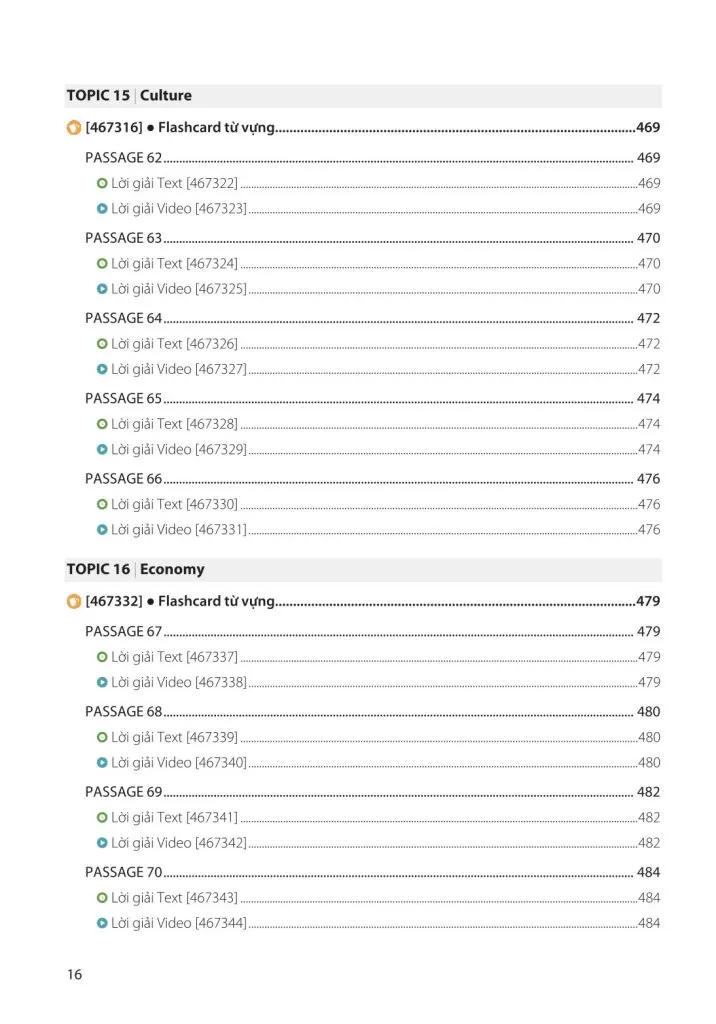Screen dimensions: 716x1024
Task: Open Lời giải Text [467324] link
Action: 174,264
